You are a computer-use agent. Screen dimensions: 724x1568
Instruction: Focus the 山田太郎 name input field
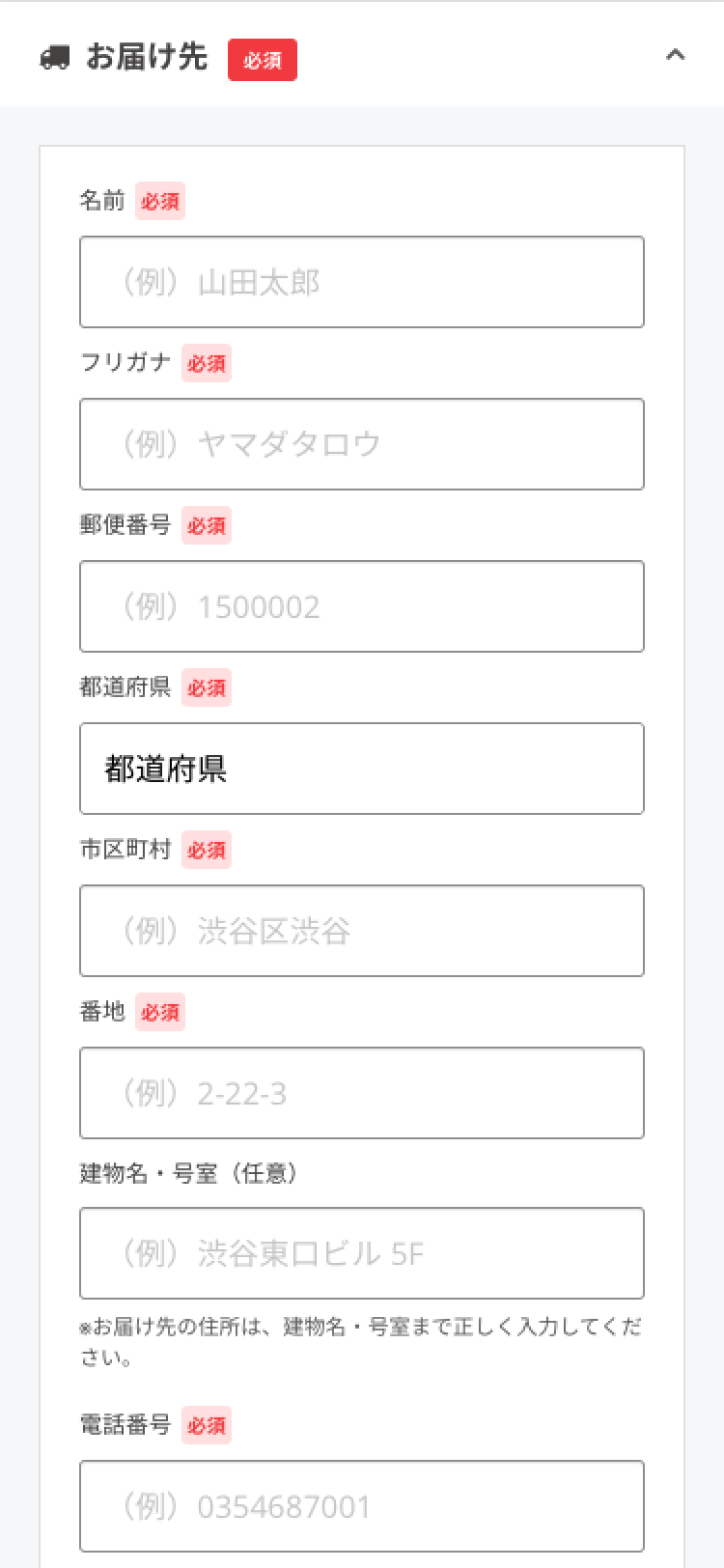click(362, 282)
